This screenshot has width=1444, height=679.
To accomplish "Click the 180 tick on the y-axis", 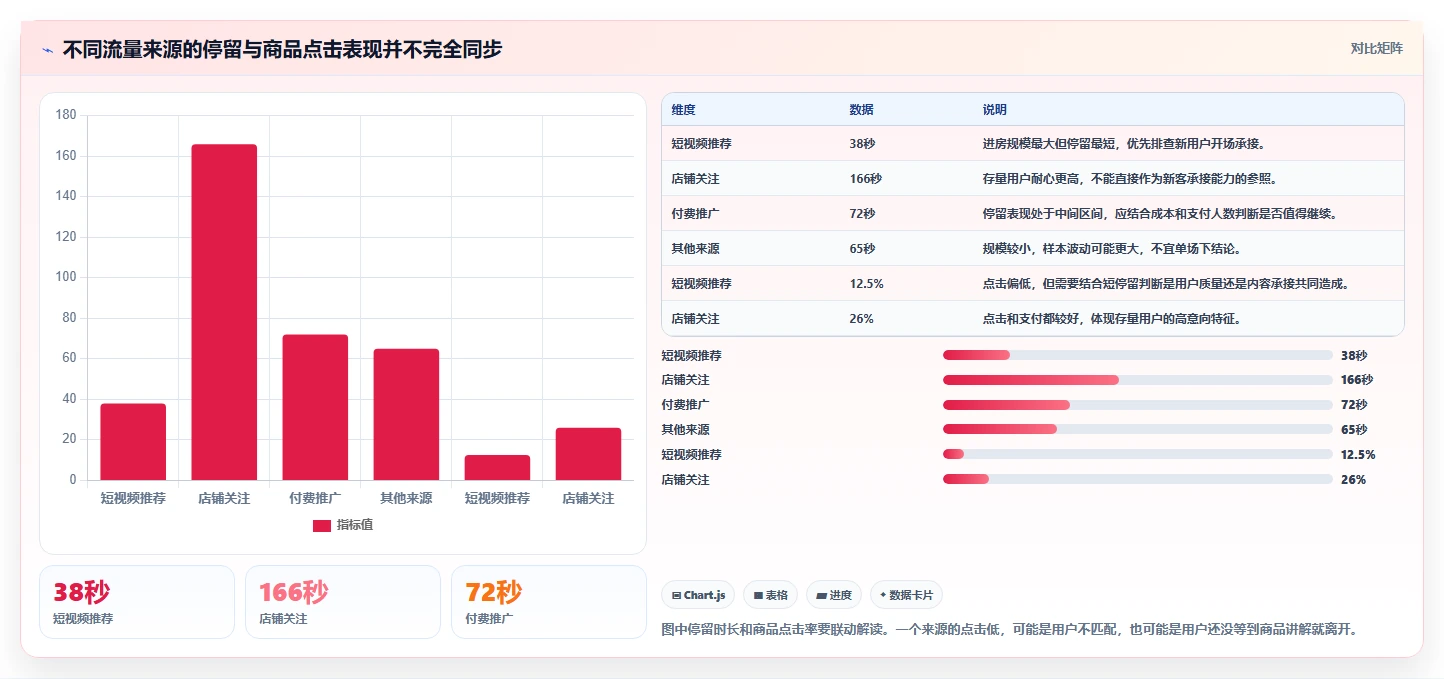I will pos(66,115).
